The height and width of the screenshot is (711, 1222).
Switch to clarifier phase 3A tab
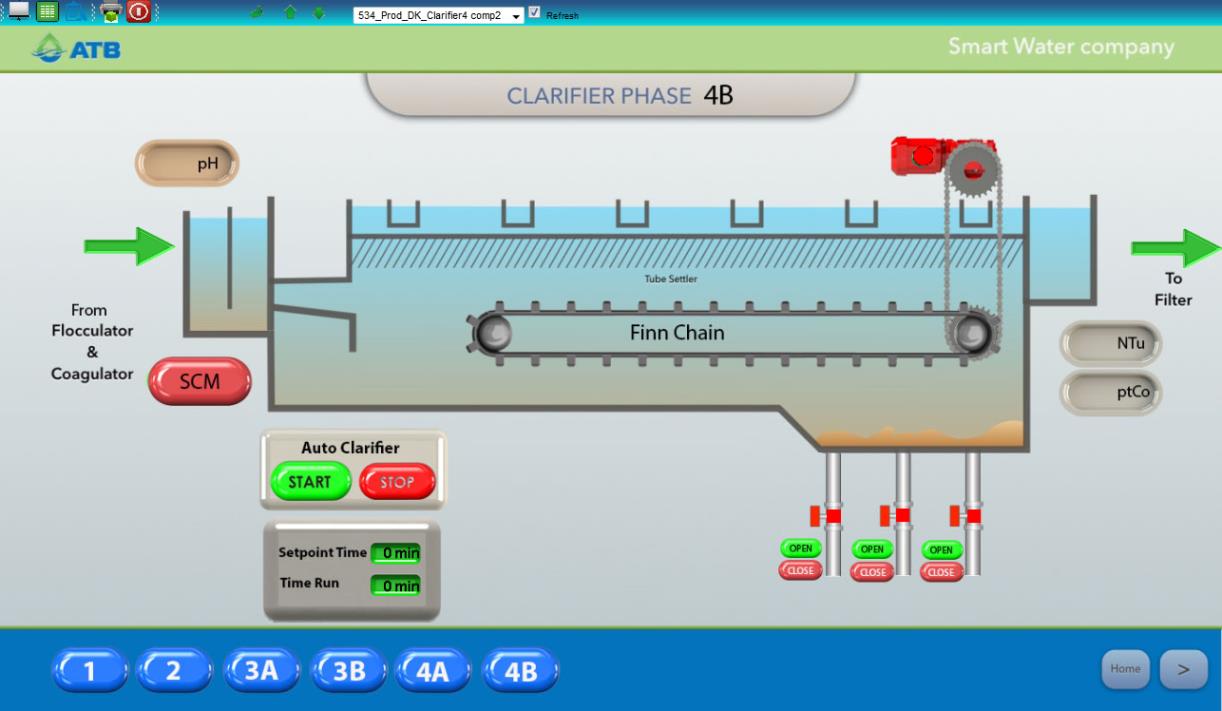tap(261, 670)
